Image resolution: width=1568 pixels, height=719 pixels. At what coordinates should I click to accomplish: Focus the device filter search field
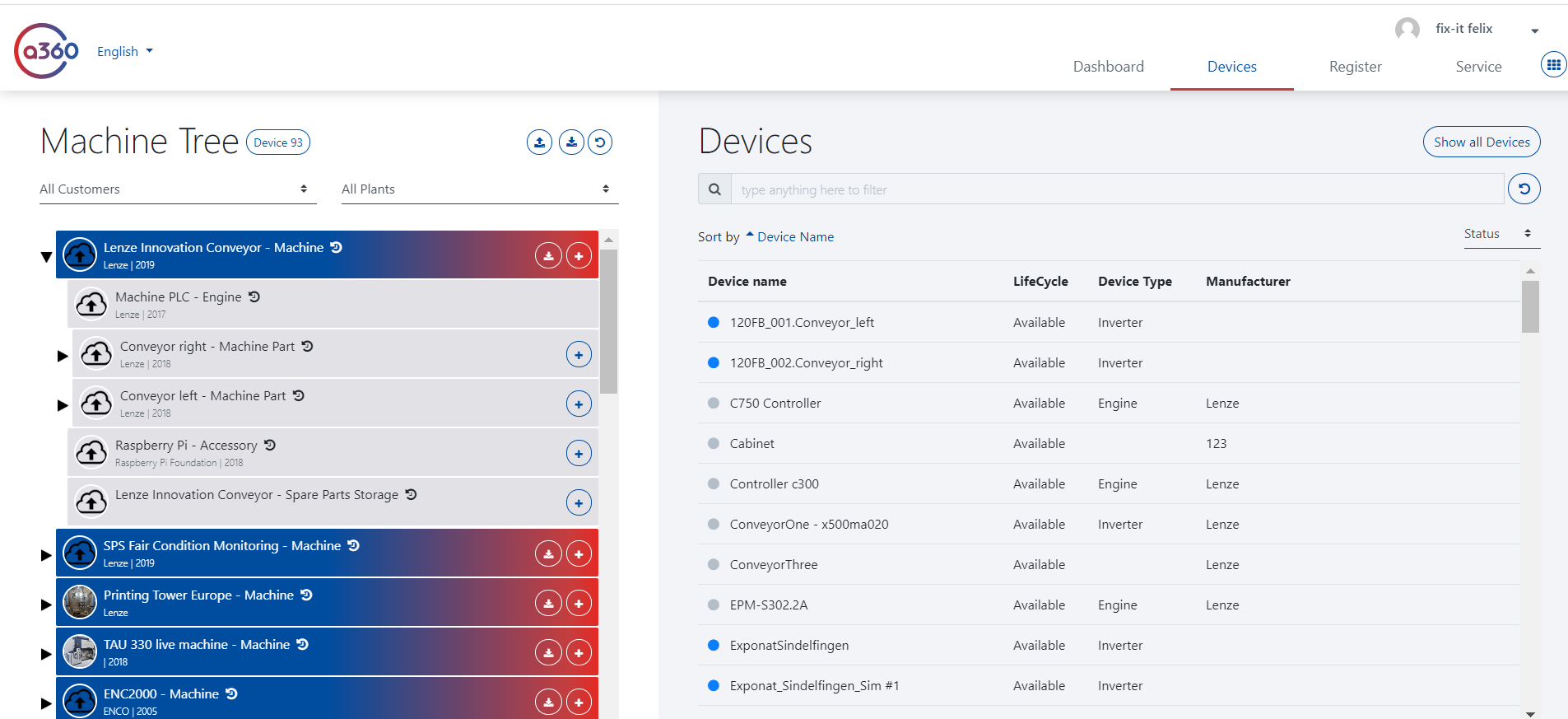coord(1116,189)
